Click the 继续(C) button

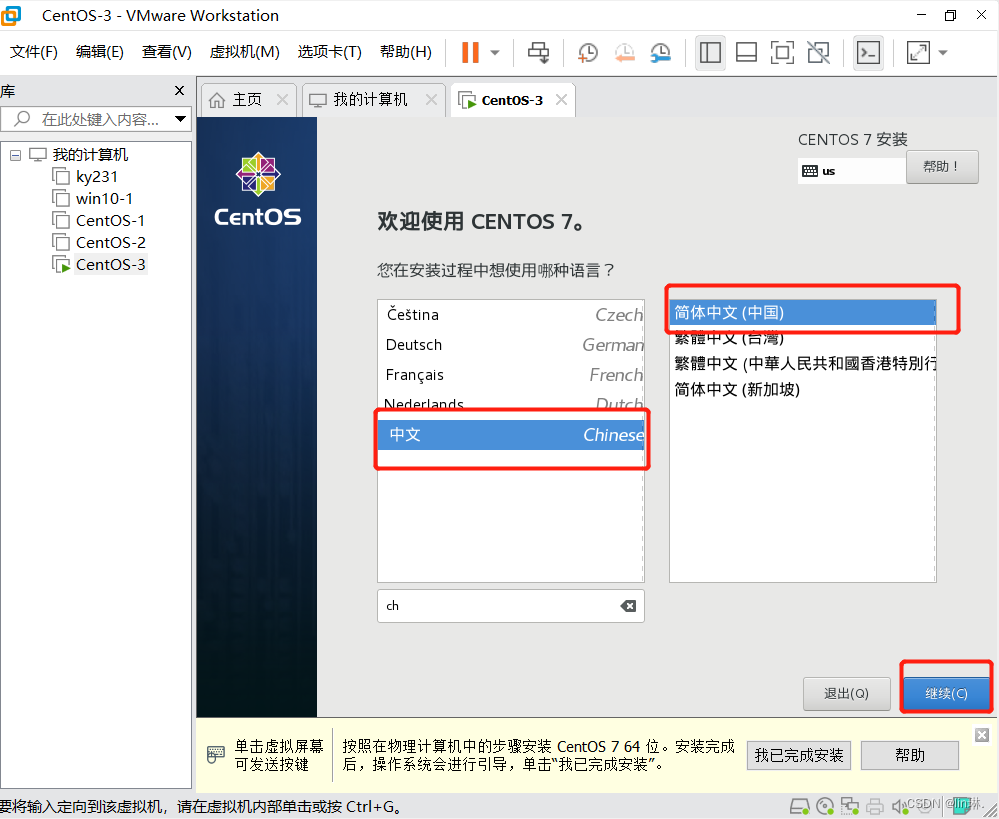[x=946, y=693]
